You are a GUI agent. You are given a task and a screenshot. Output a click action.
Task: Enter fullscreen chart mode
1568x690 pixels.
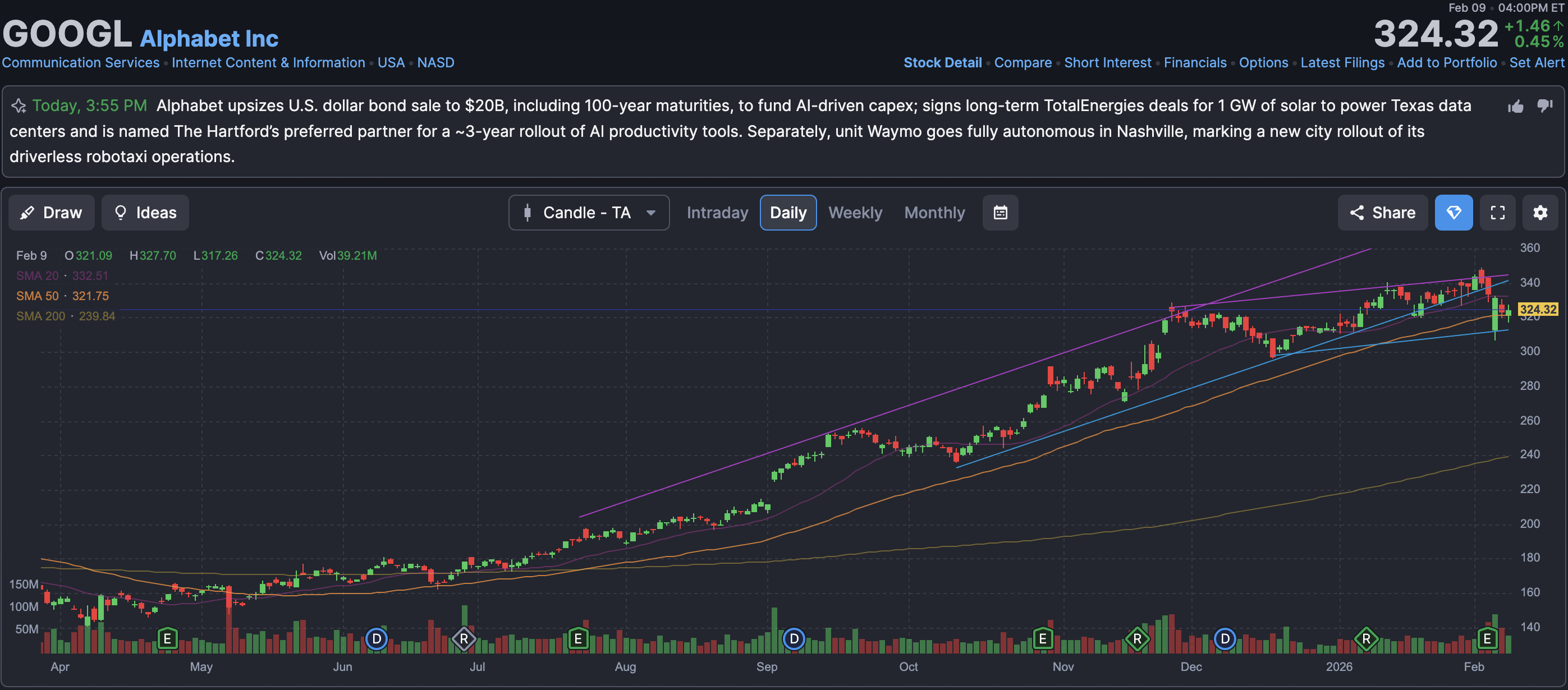1497,213
